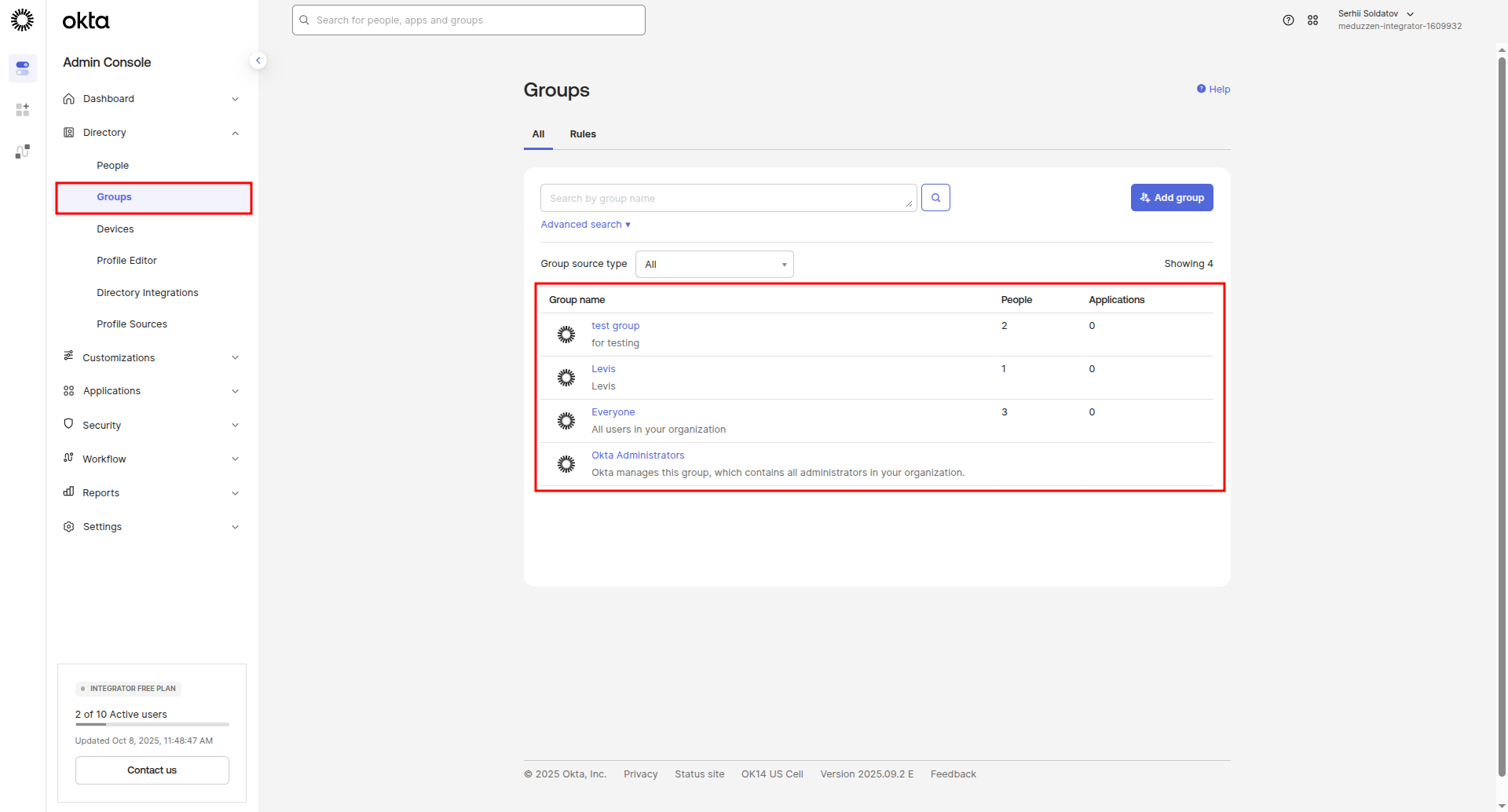Screen dimensions: 1508x812
Task: Click the magnifier icon in global search
Action: pos(305,20)
